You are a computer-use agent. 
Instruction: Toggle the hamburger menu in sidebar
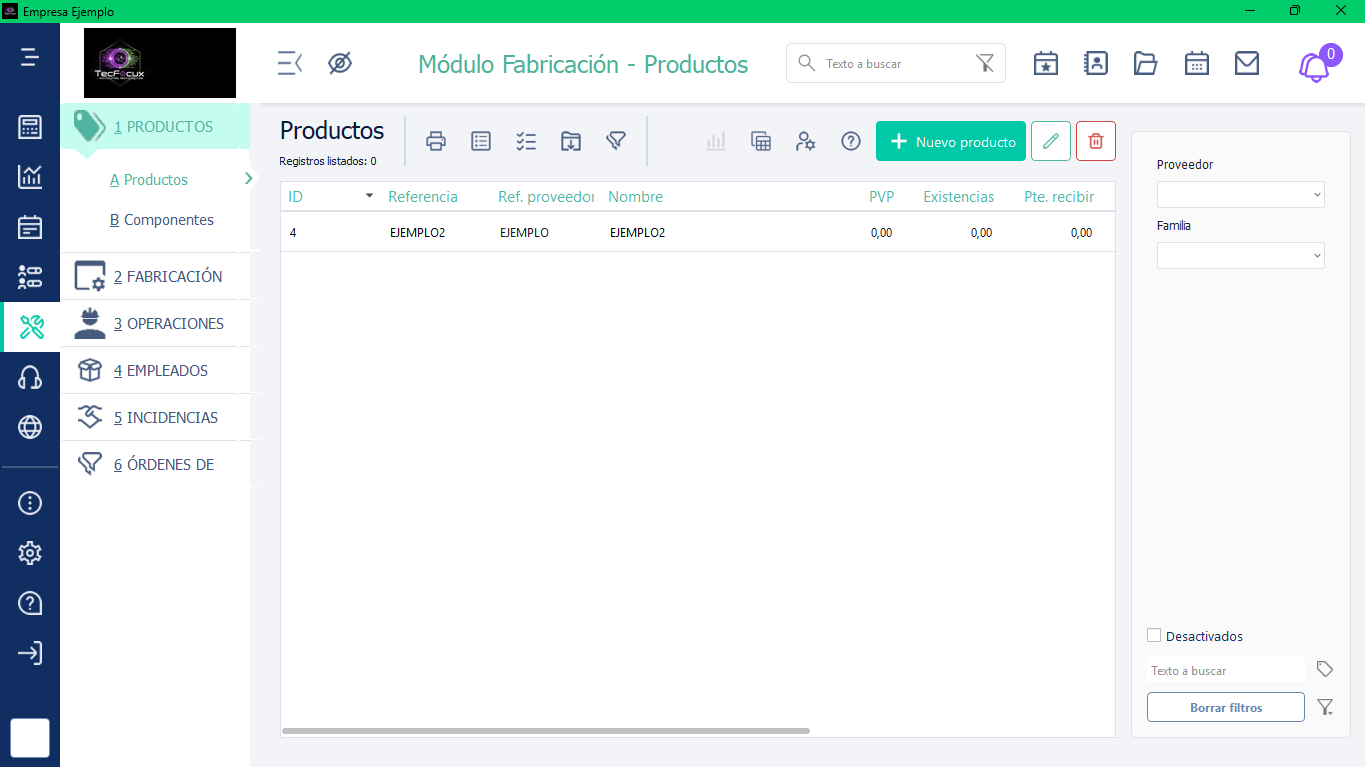point(30,57)
